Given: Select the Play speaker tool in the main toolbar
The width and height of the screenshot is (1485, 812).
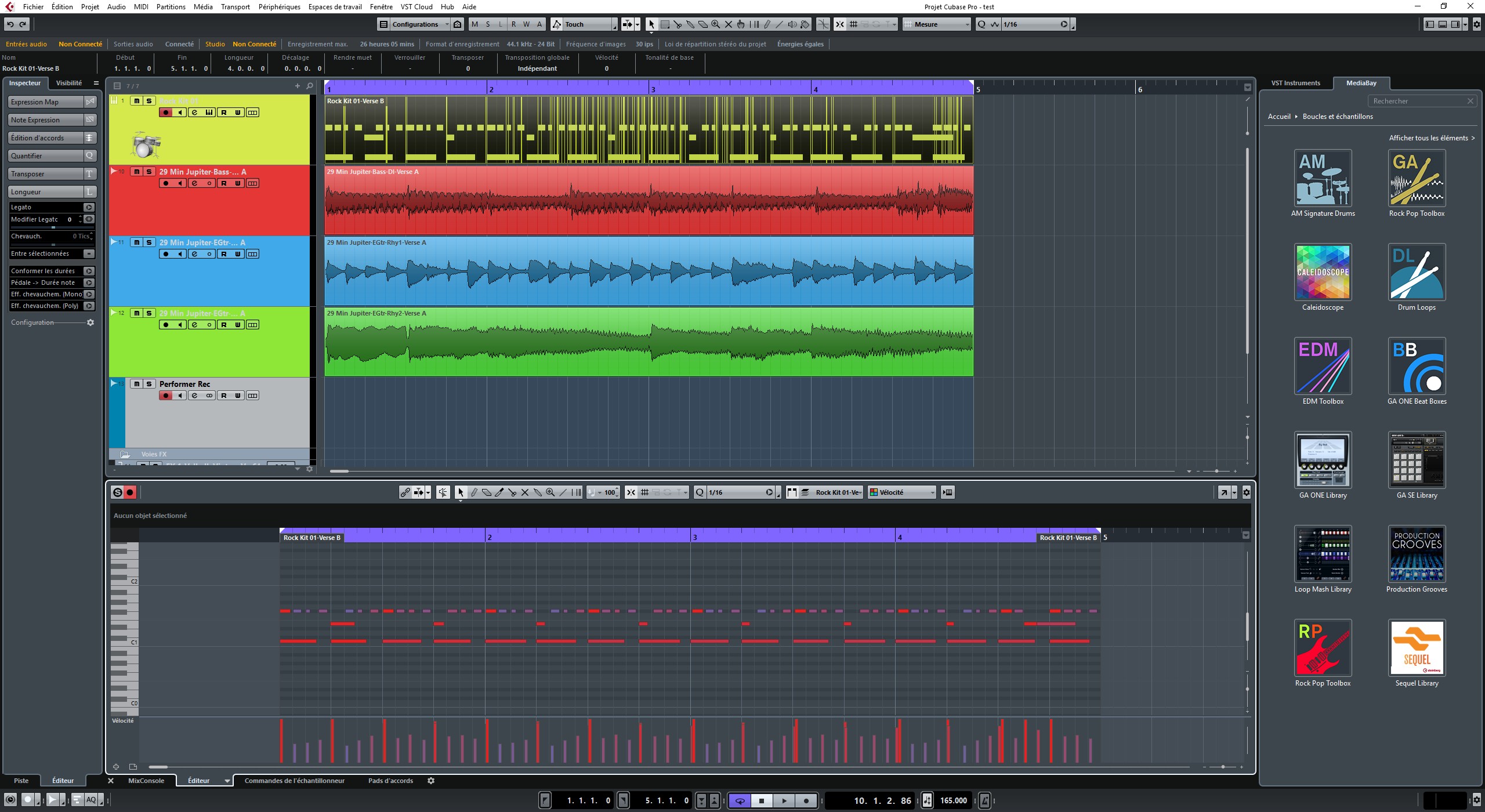Looking at the screenshot, I should click(x=792, y=24).
